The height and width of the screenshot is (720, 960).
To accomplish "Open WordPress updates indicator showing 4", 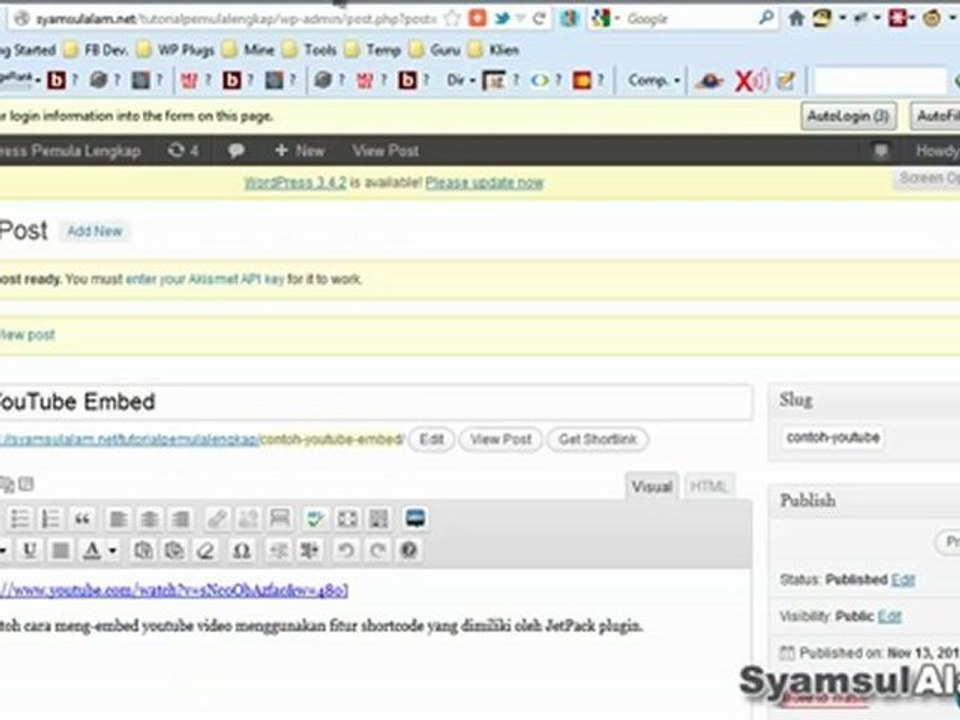I will pos(183,150).
